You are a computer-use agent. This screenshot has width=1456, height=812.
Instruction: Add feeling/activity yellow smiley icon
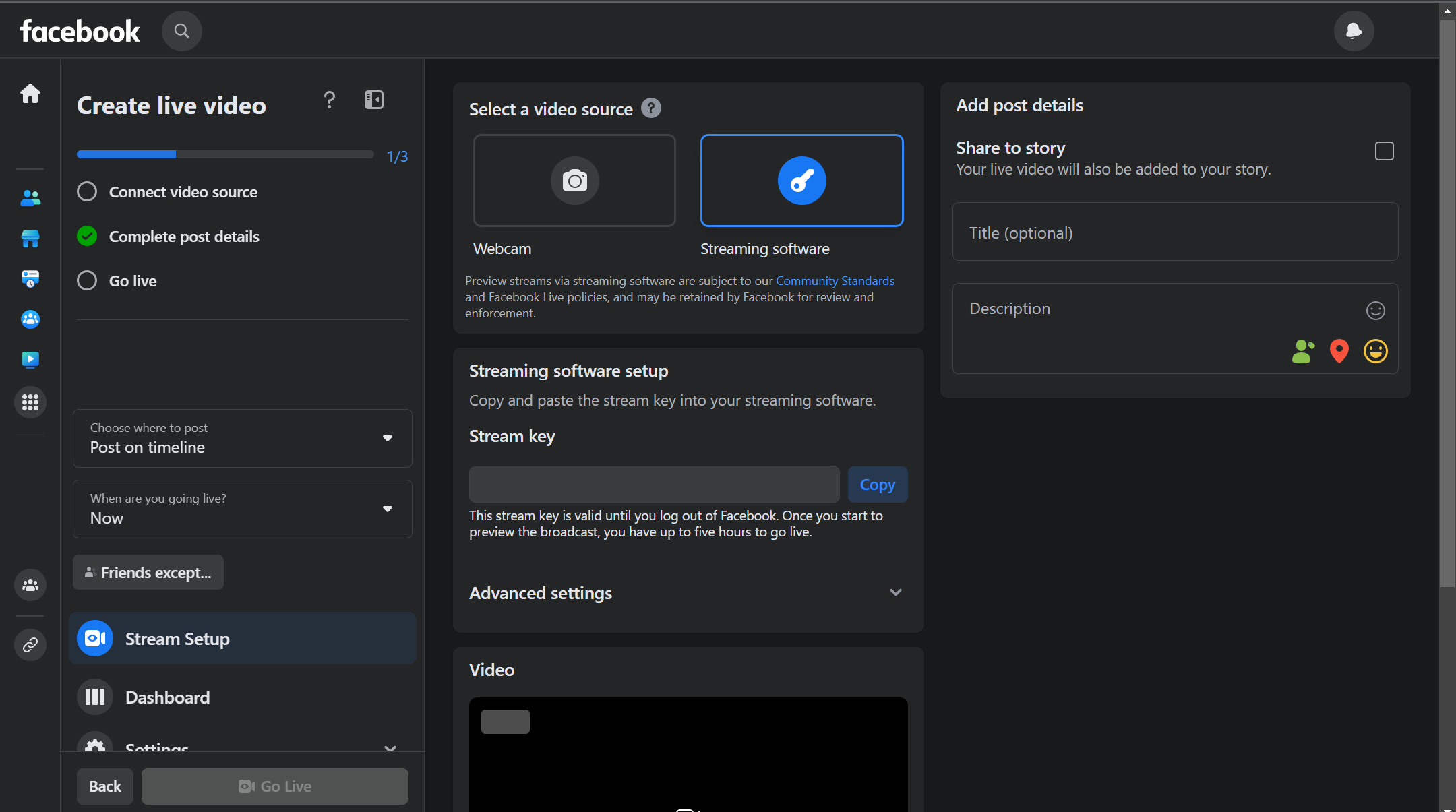coord(1376,351)
